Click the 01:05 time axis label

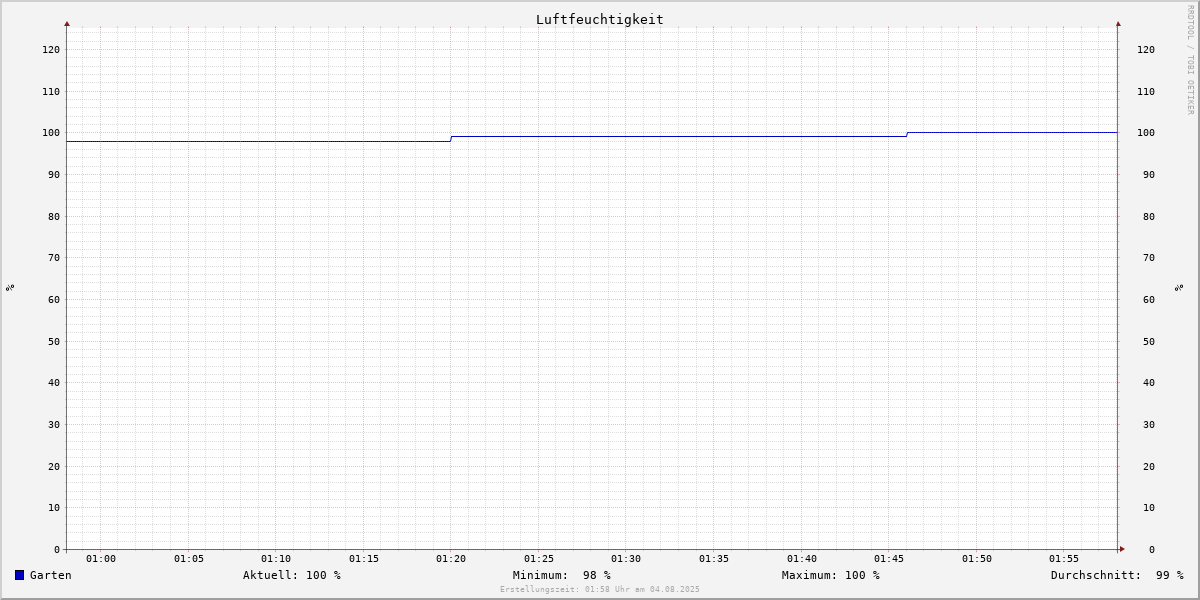click(x=189, y=559)
